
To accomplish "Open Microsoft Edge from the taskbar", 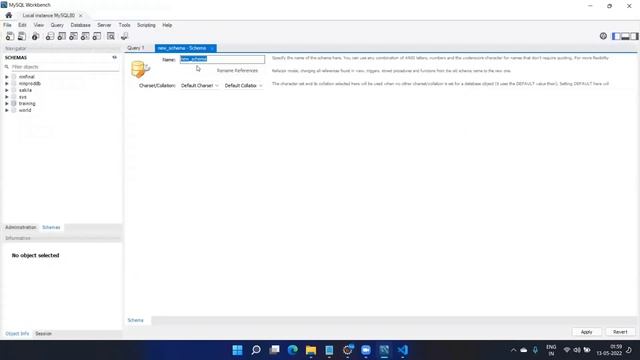I will coord(293,350).
